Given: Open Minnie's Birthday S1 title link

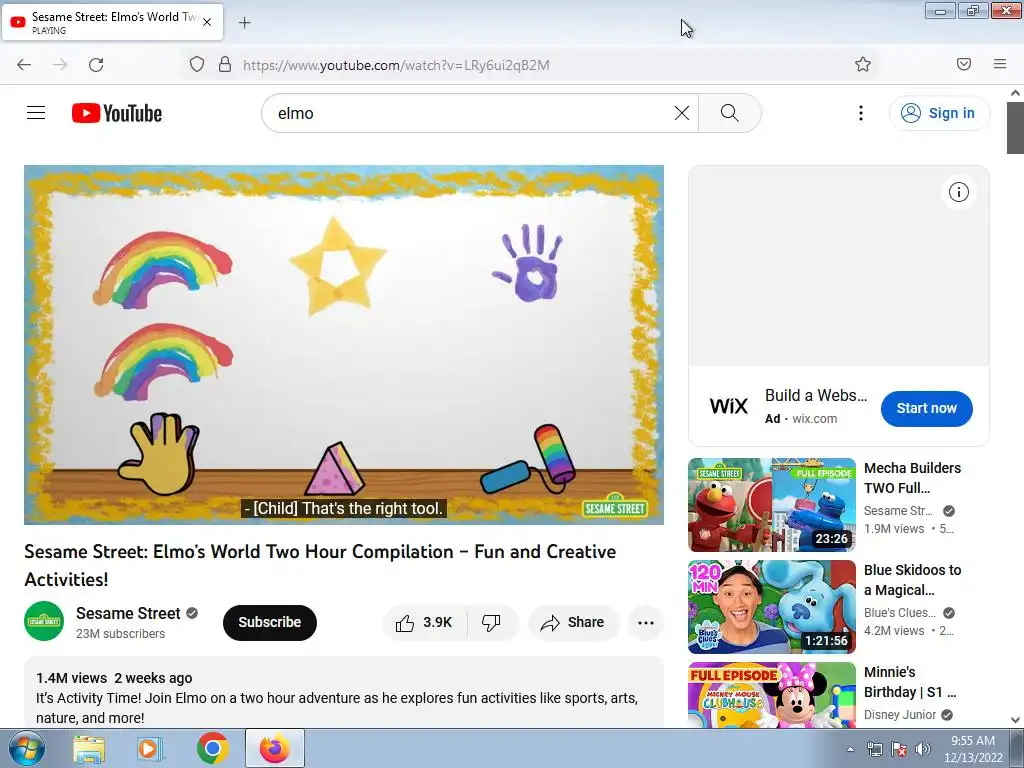Looking at the screenshot, I should pos(910,682).
